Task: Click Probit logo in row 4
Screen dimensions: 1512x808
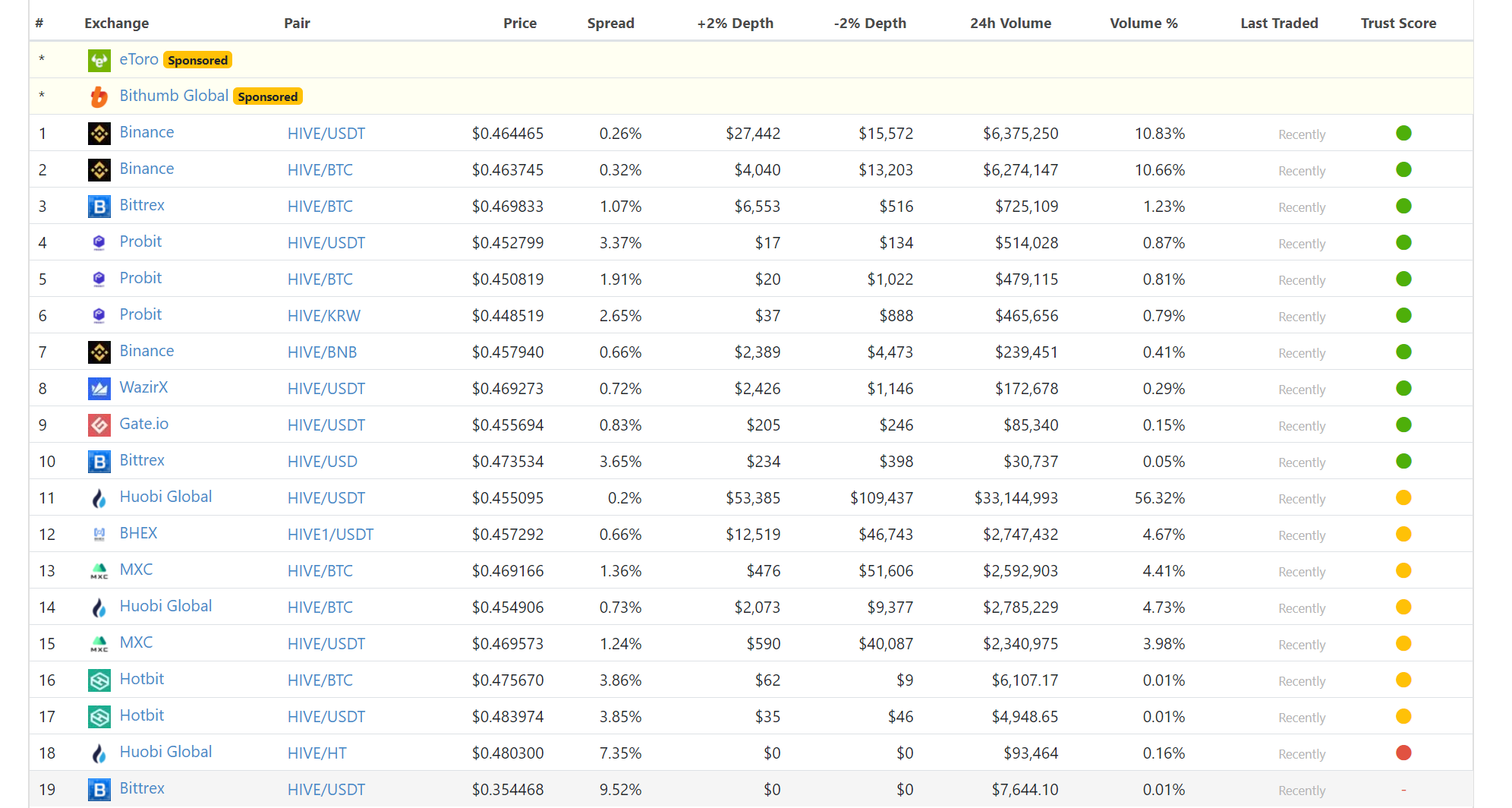Action: [x=99, y=243]
